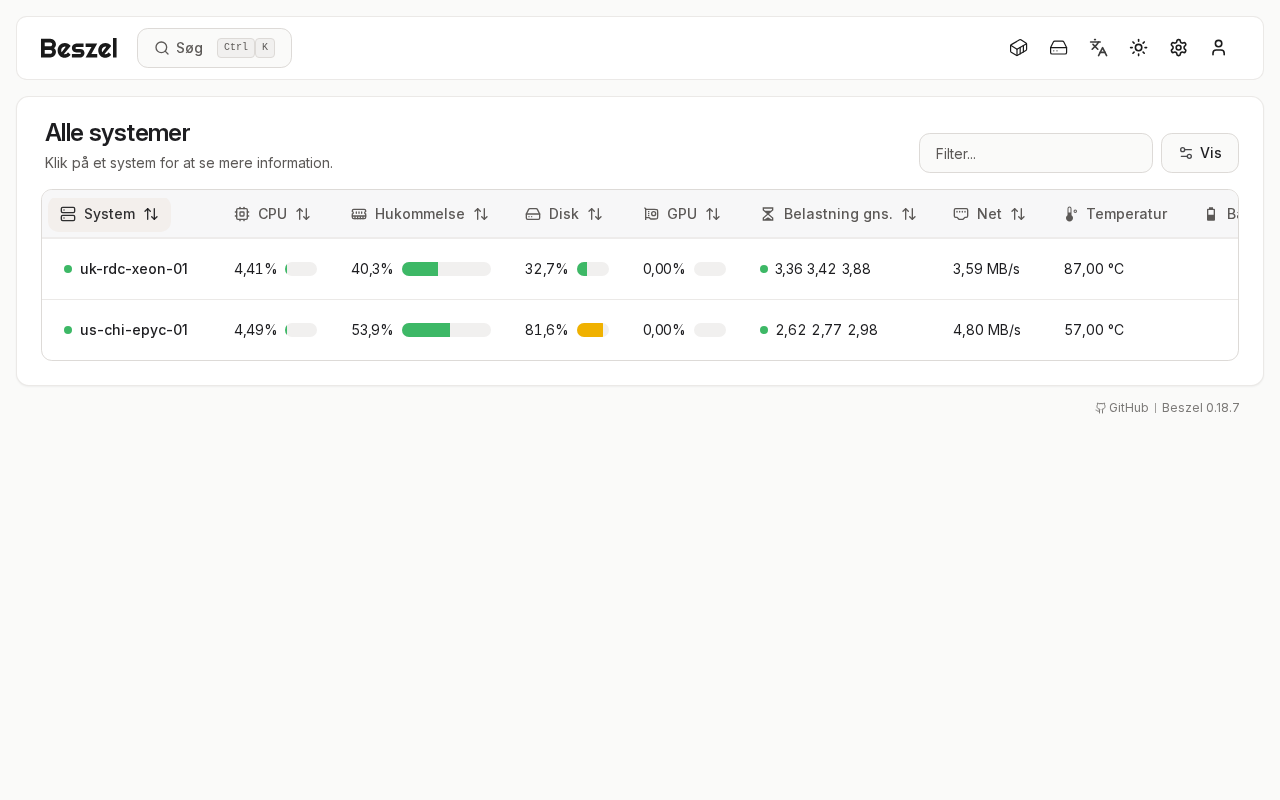
Task: Open the language translation icon
Action: pyautogui.click(x=1098, y=48)
